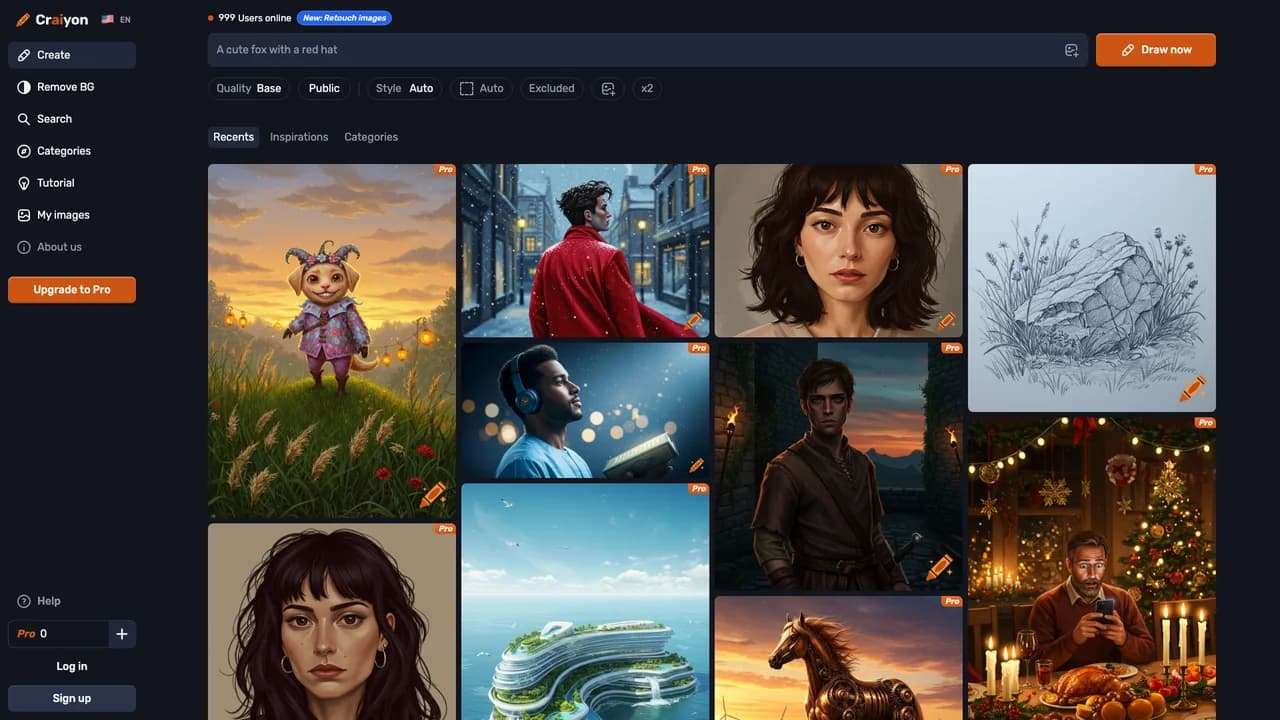Viewport: 1280px width, 720px height.
Task: Click the pencil icon on the torch-lit man image
Action: tap(939, 567)
